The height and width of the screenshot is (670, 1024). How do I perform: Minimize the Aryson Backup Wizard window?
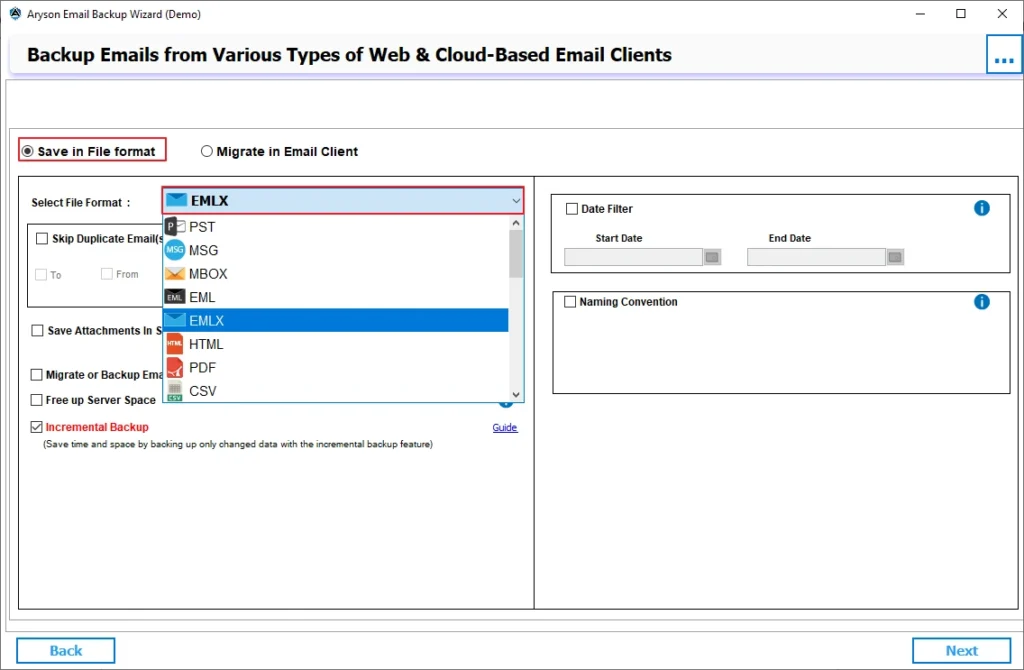920,14
